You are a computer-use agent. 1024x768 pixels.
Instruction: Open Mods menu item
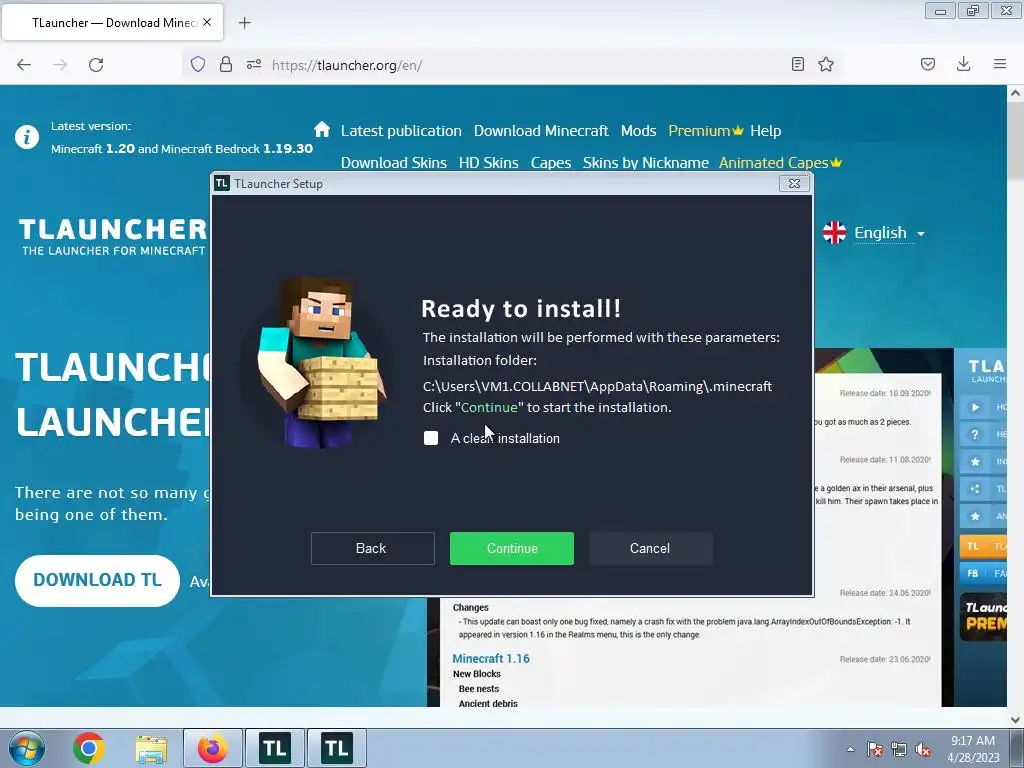(638, 131)
